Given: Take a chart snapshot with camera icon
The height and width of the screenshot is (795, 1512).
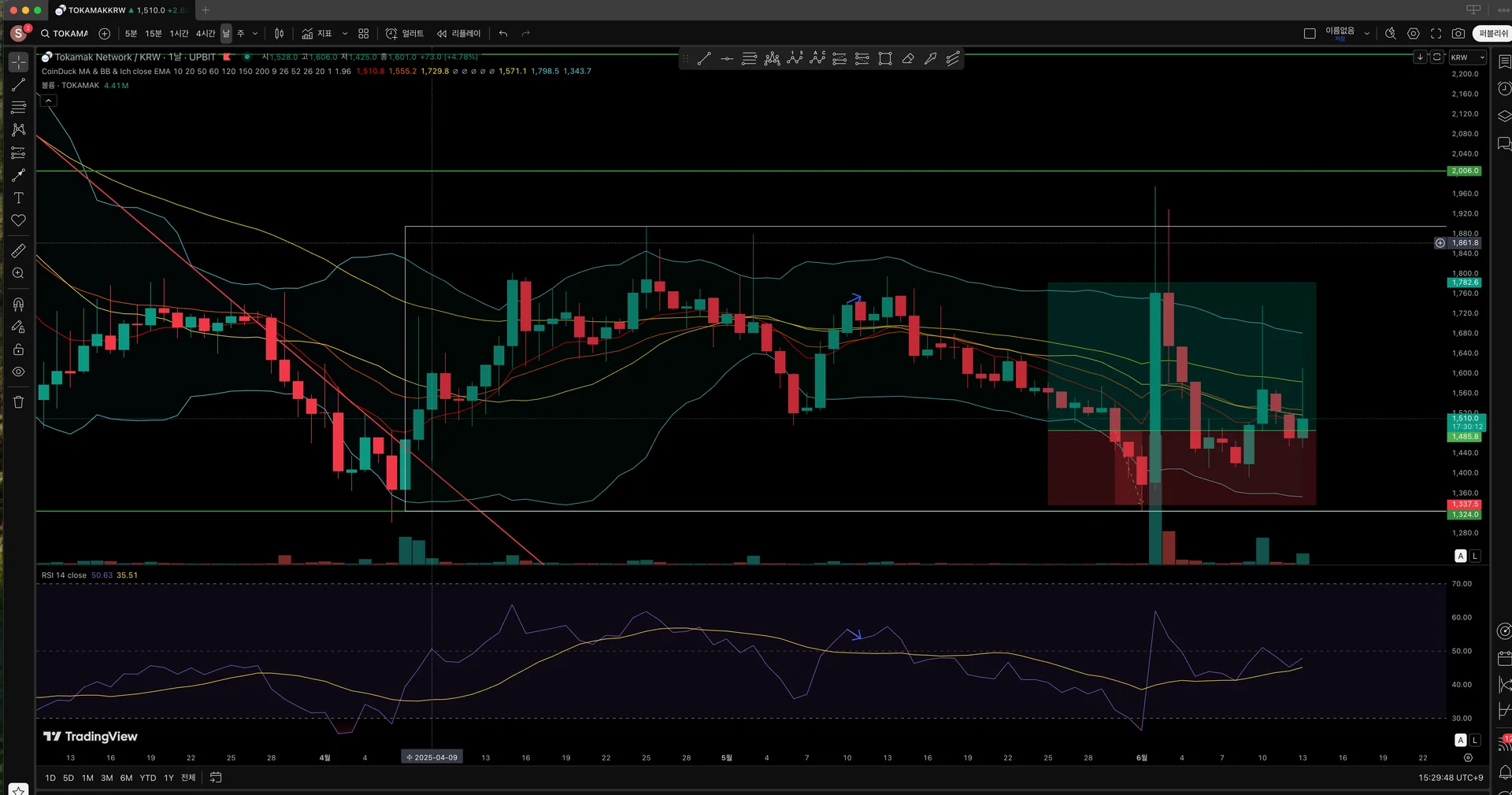Looking at the screenshot, I should click(1458, 33).
